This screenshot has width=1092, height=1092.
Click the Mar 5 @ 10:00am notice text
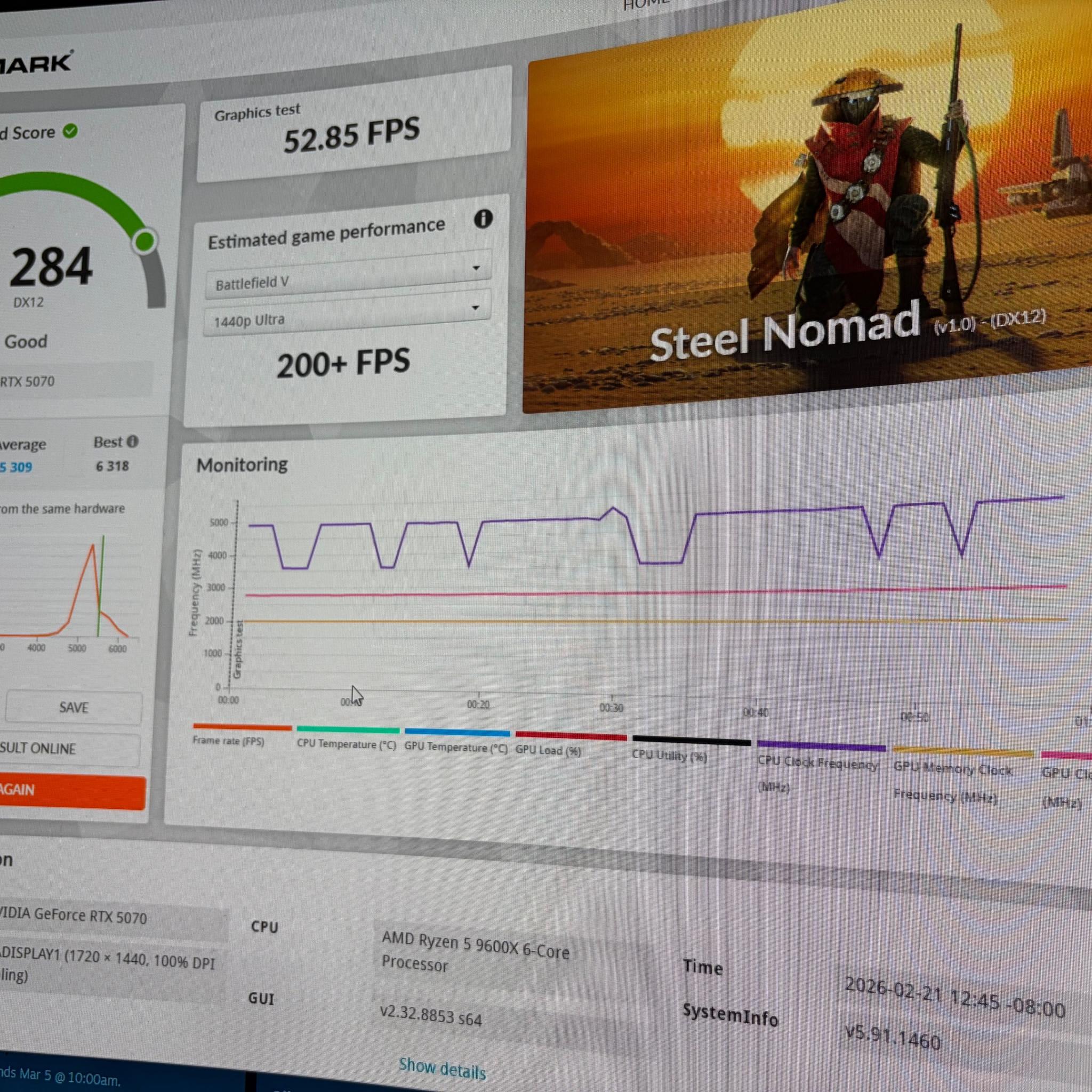coord(61,1075)
